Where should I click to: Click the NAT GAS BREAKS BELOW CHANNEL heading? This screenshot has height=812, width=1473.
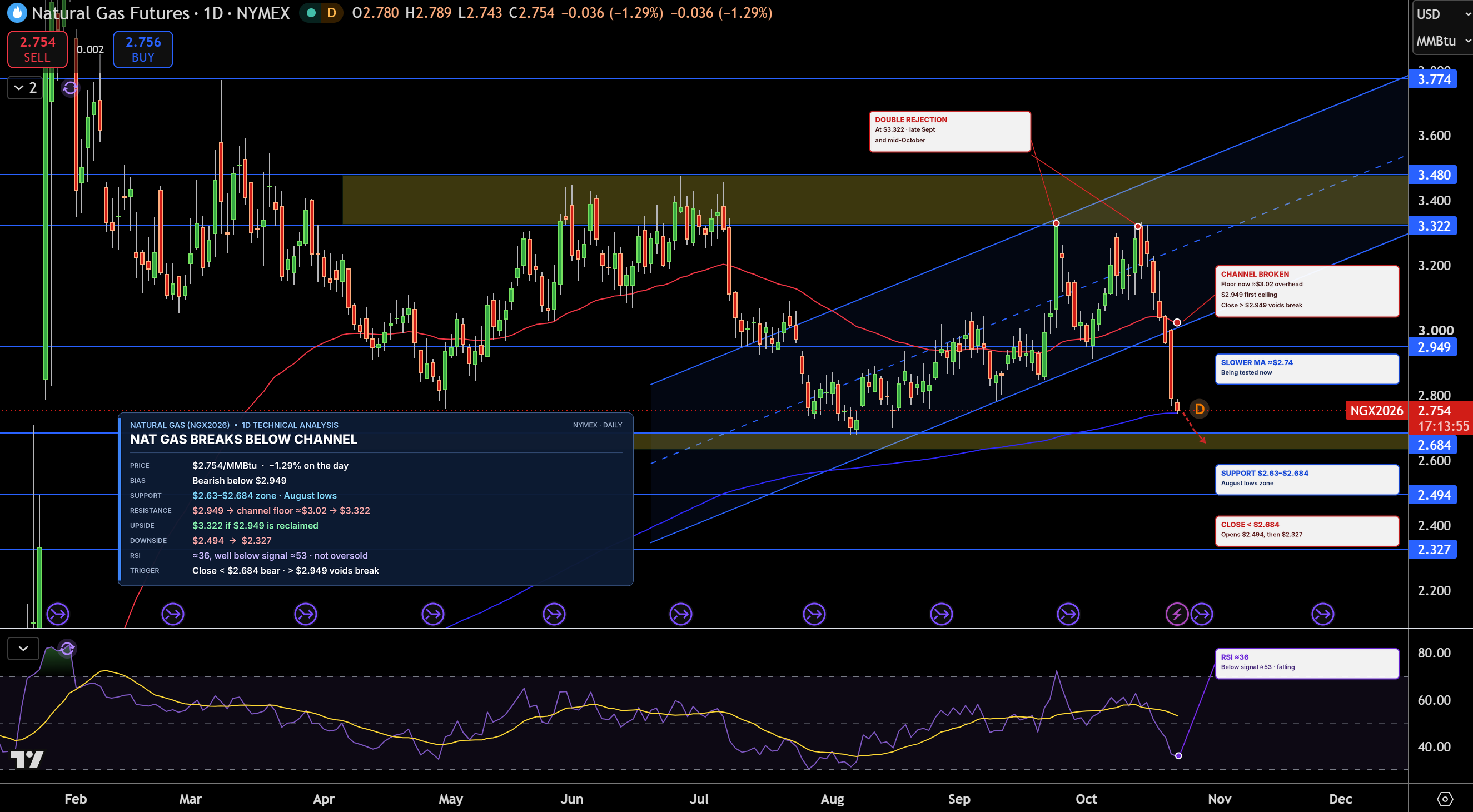(x=243, y=439)
